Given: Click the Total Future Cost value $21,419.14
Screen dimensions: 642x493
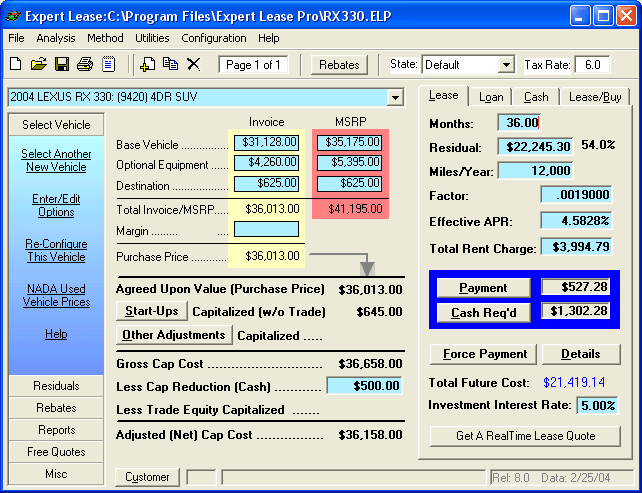Looking at the screenshot, I should point(574,382).
